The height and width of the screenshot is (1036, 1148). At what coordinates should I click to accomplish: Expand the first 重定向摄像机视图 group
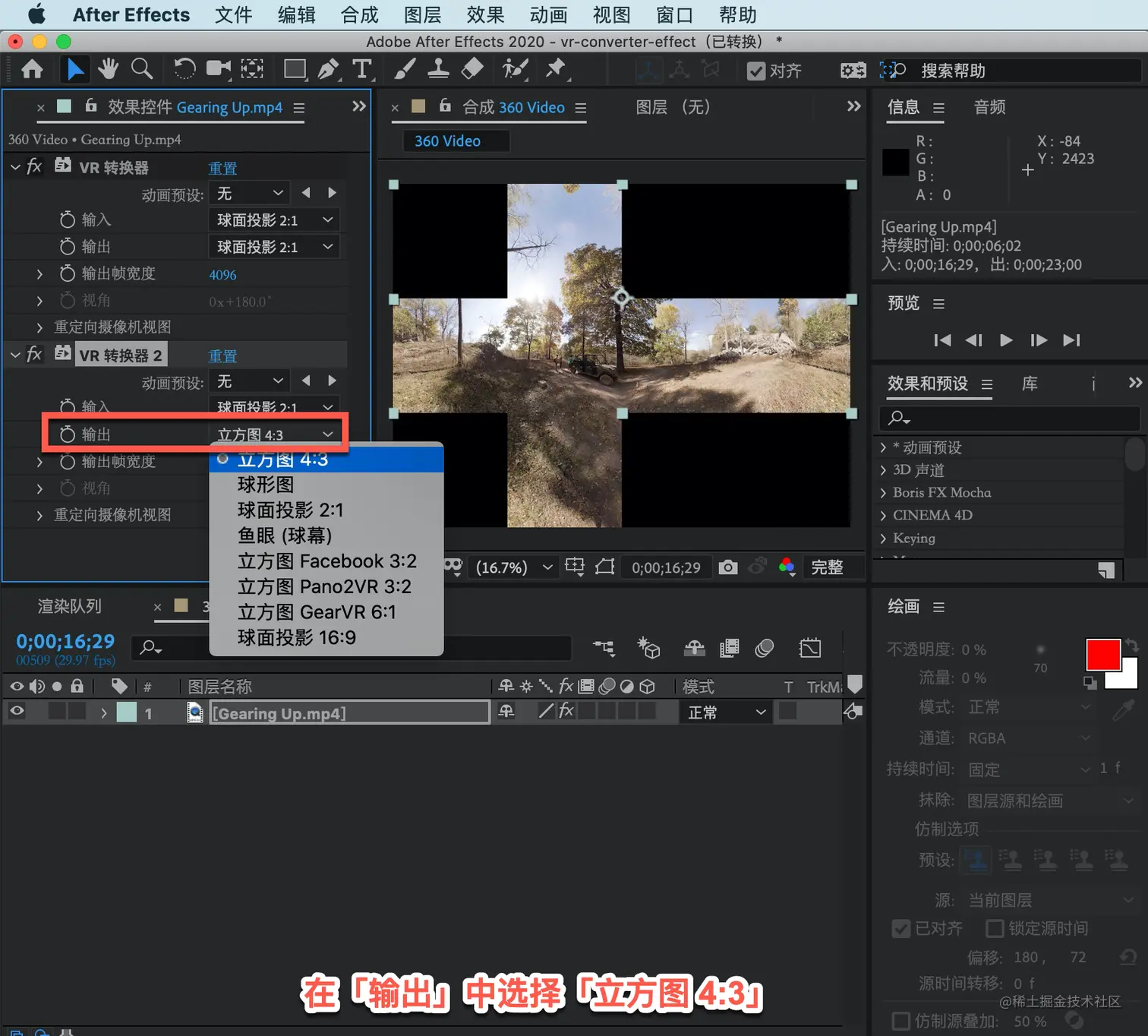pyautogui.click(x=39, y=327)
